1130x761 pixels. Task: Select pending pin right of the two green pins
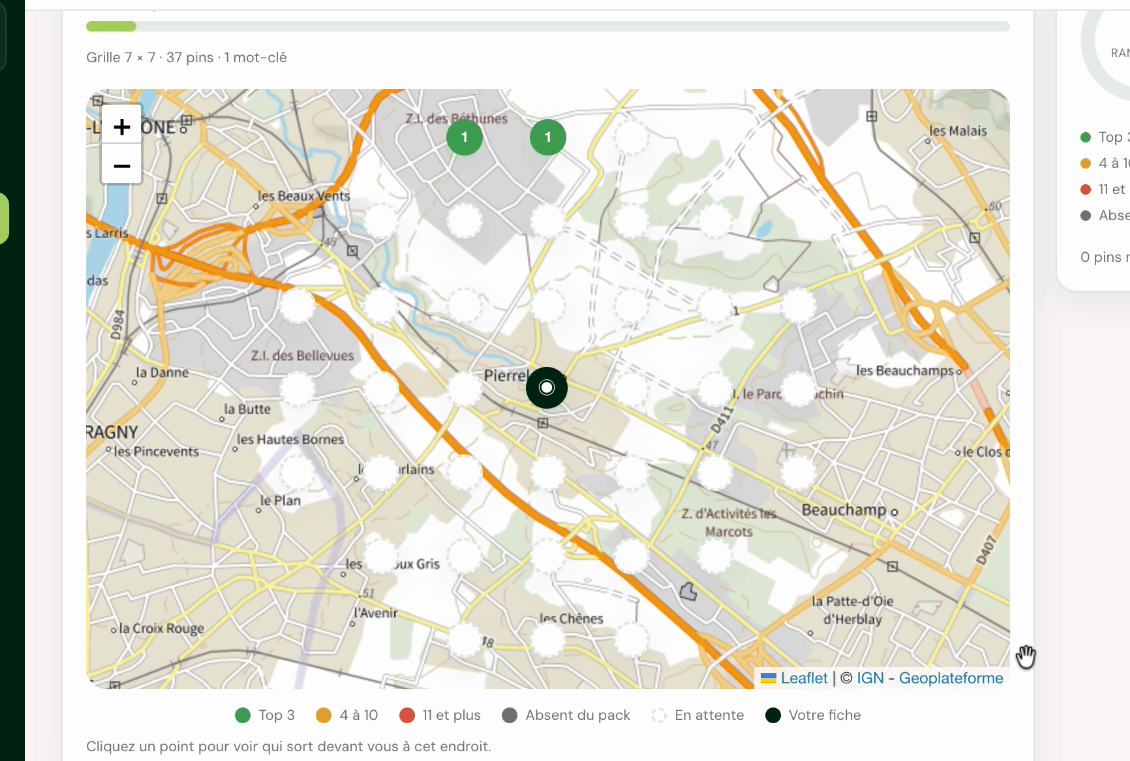[x=631, y=137]
